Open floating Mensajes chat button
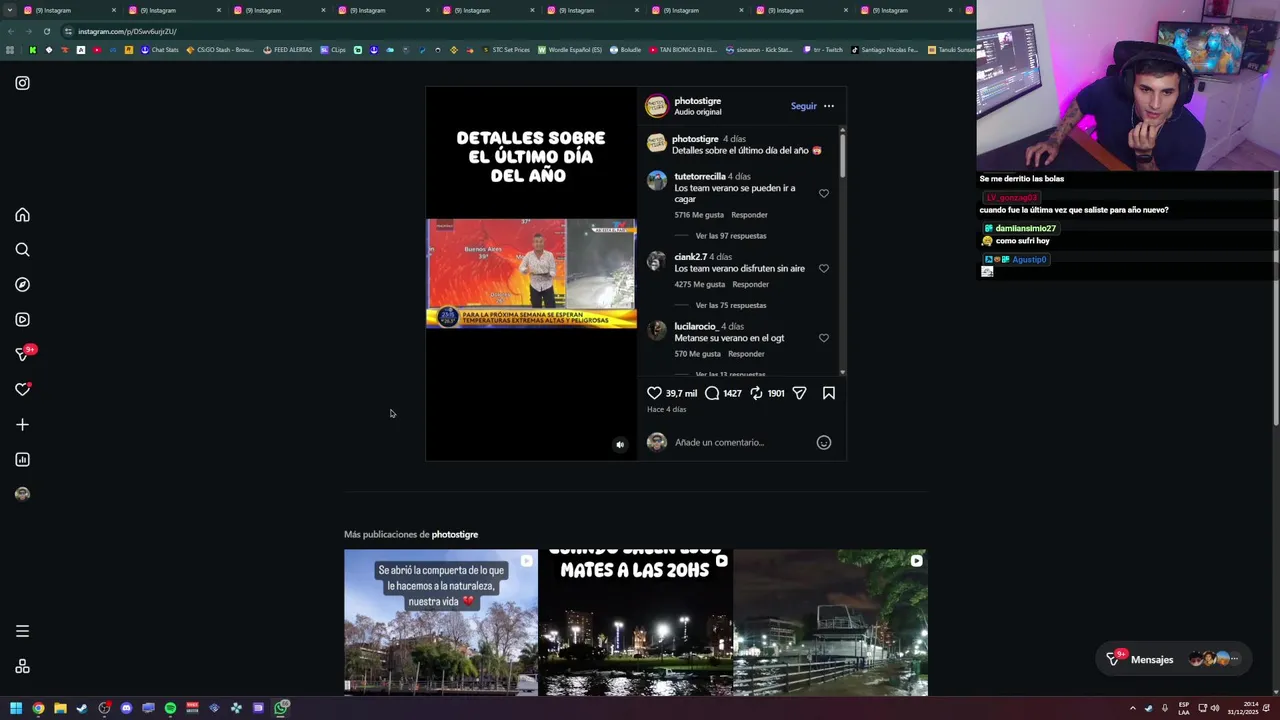 (1173, 659)
